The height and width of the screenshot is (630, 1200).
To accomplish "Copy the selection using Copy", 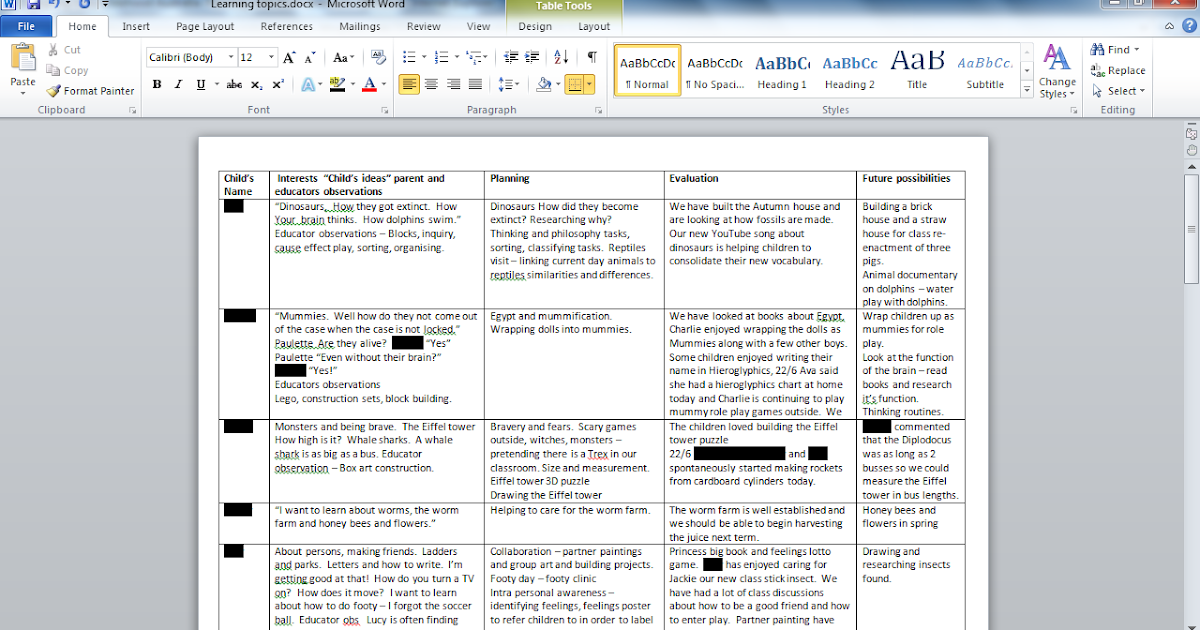I will [x=67, y=70].
